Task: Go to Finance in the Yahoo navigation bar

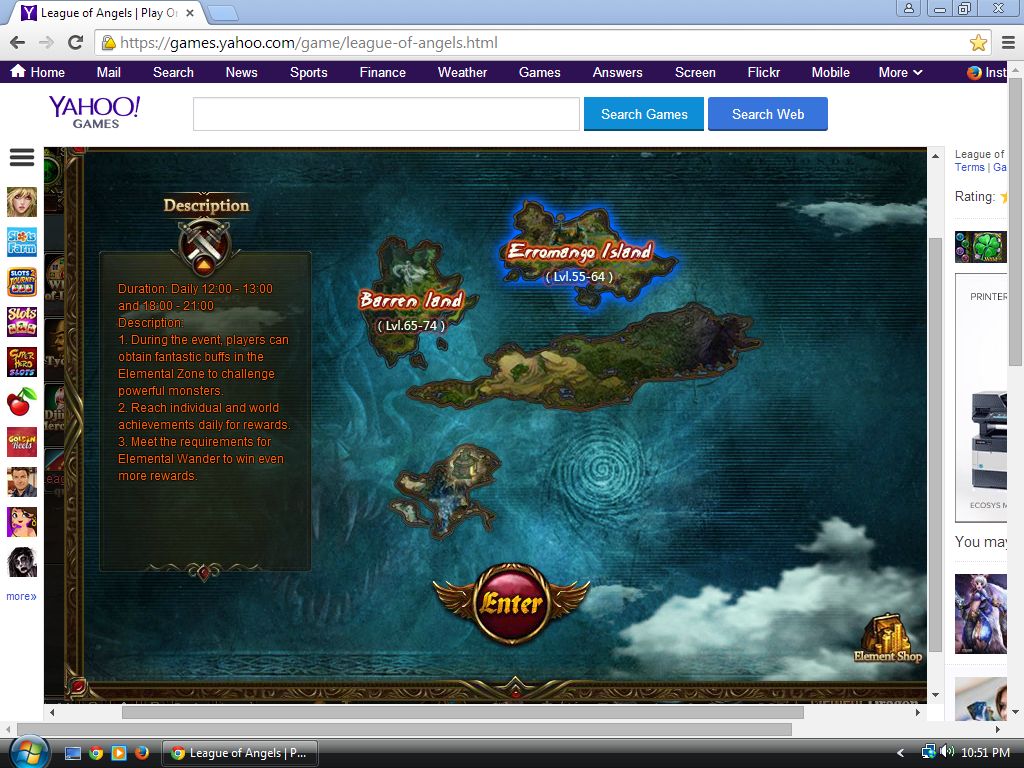Action: pyautogui.click(x=382, y=72)
